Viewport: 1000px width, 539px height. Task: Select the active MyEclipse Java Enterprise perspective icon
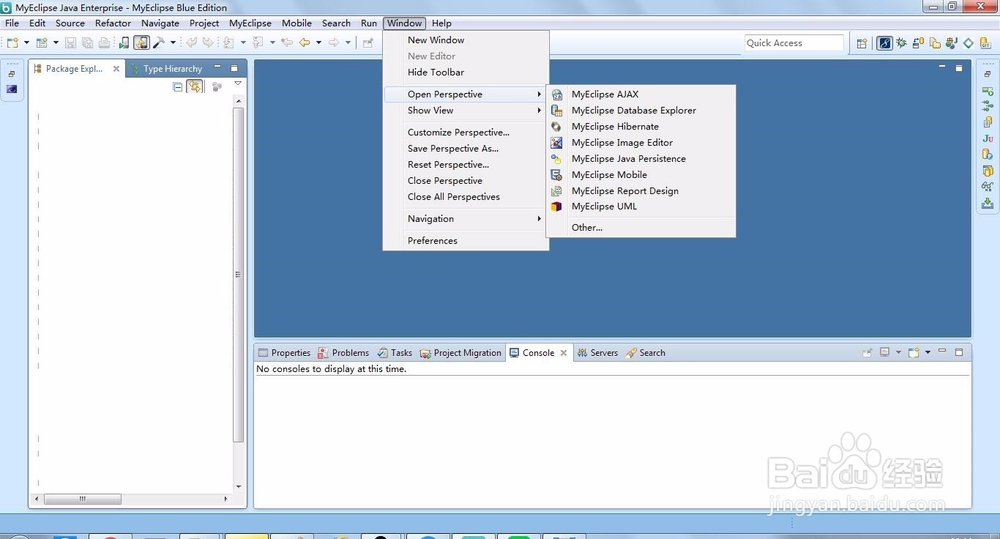pyautogui.click(x=885, y=43)
